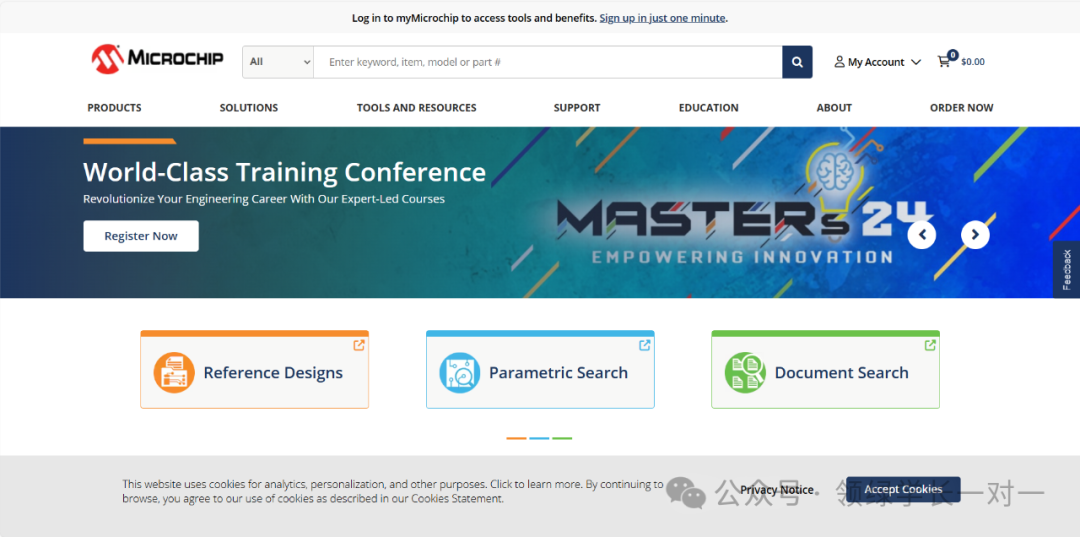The height and width of the screenshot is (537, 1080).
Task: Open the shopping cart icon
Action: click(944, 61)
